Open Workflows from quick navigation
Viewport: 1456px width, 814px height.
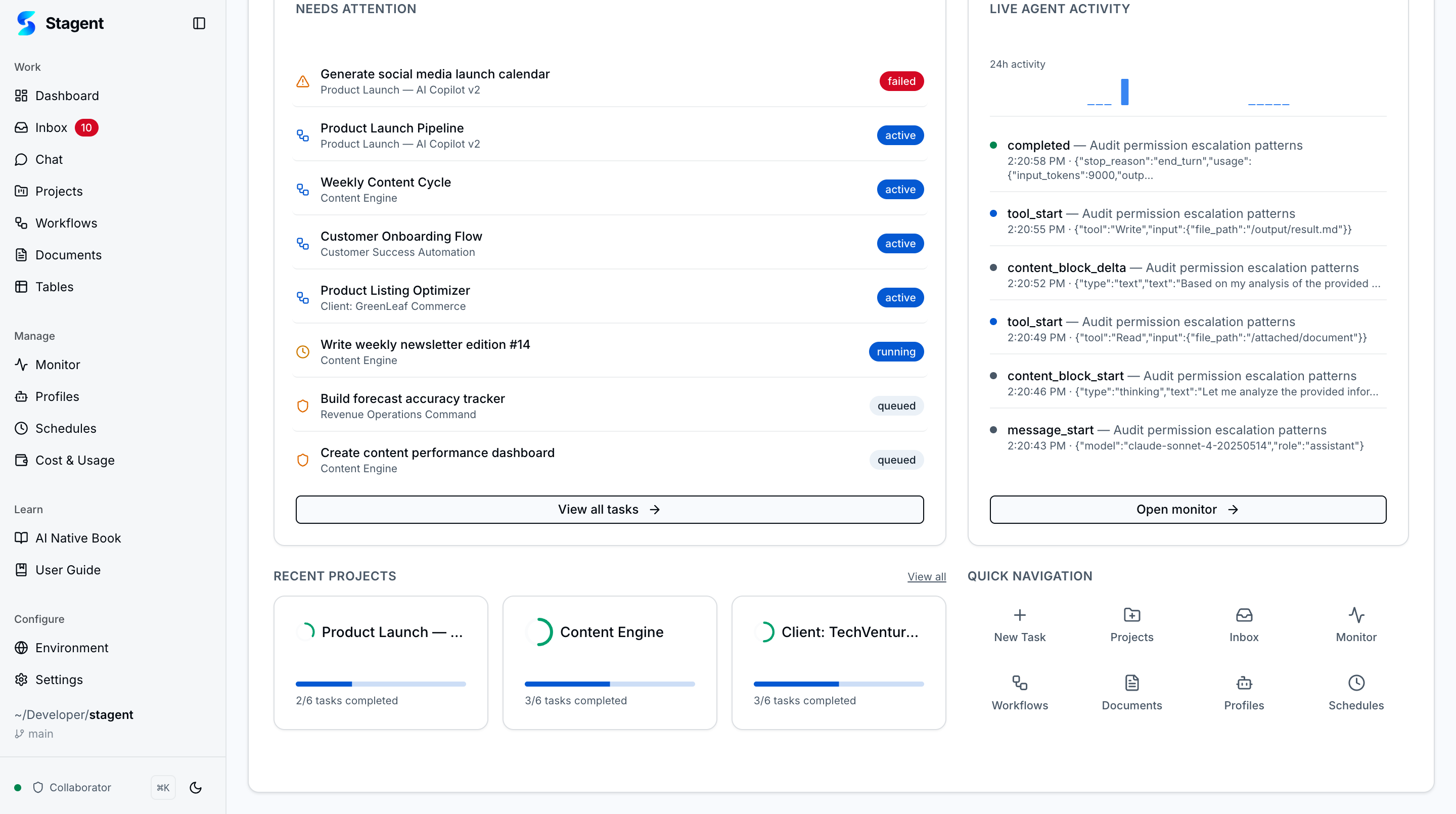click(1019, 693)
